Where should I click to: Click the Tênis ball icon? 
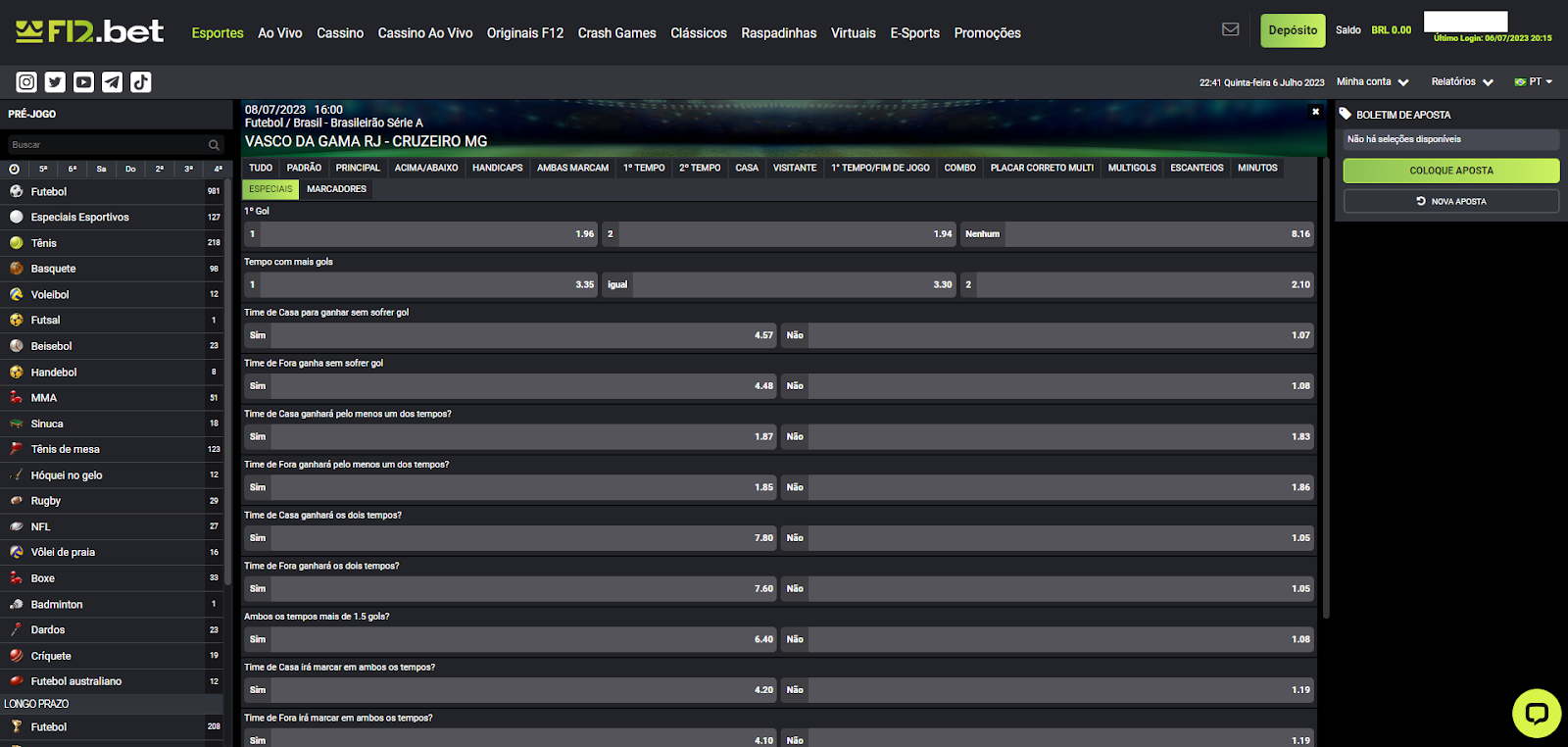[x=16, y=242]
